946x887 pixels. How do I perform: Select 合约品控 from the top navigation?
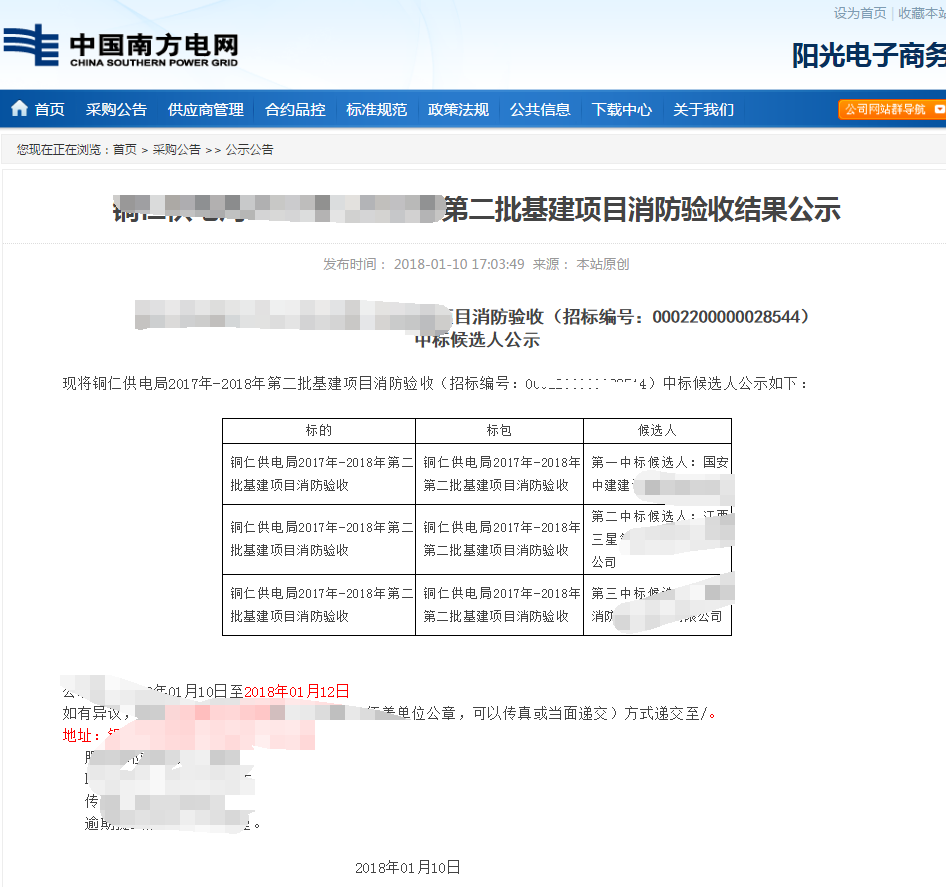tap(294, 109)
